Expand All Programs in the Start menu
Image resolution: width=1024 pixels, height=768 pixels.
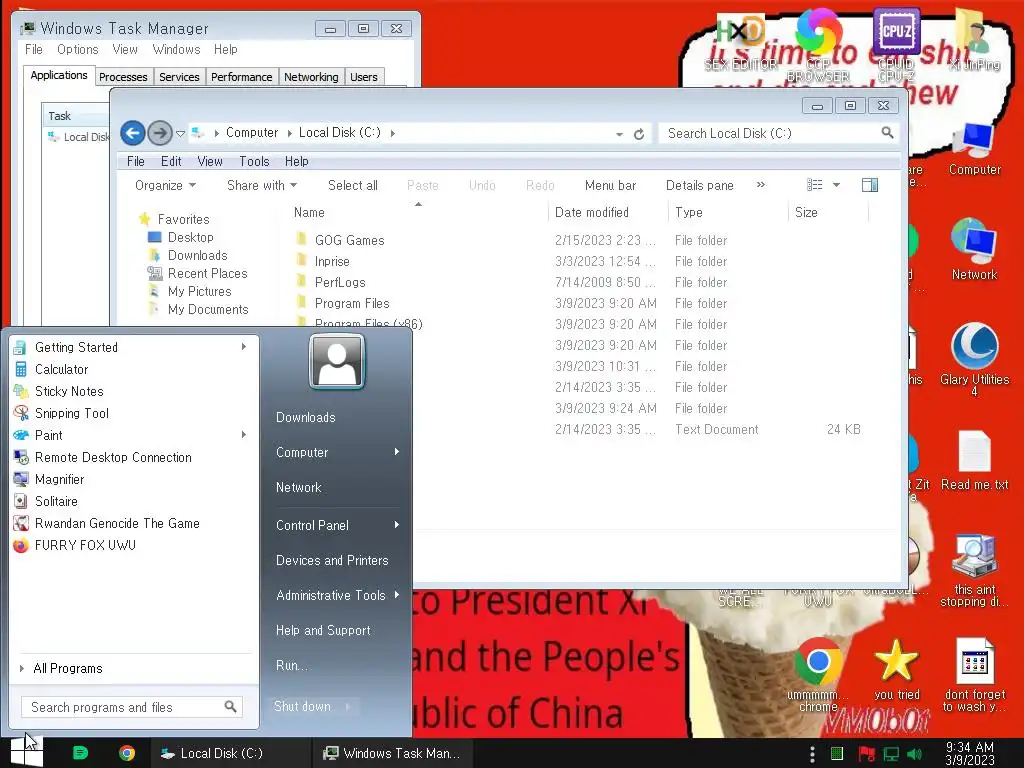pyautogui.click(x=68, y=668)
